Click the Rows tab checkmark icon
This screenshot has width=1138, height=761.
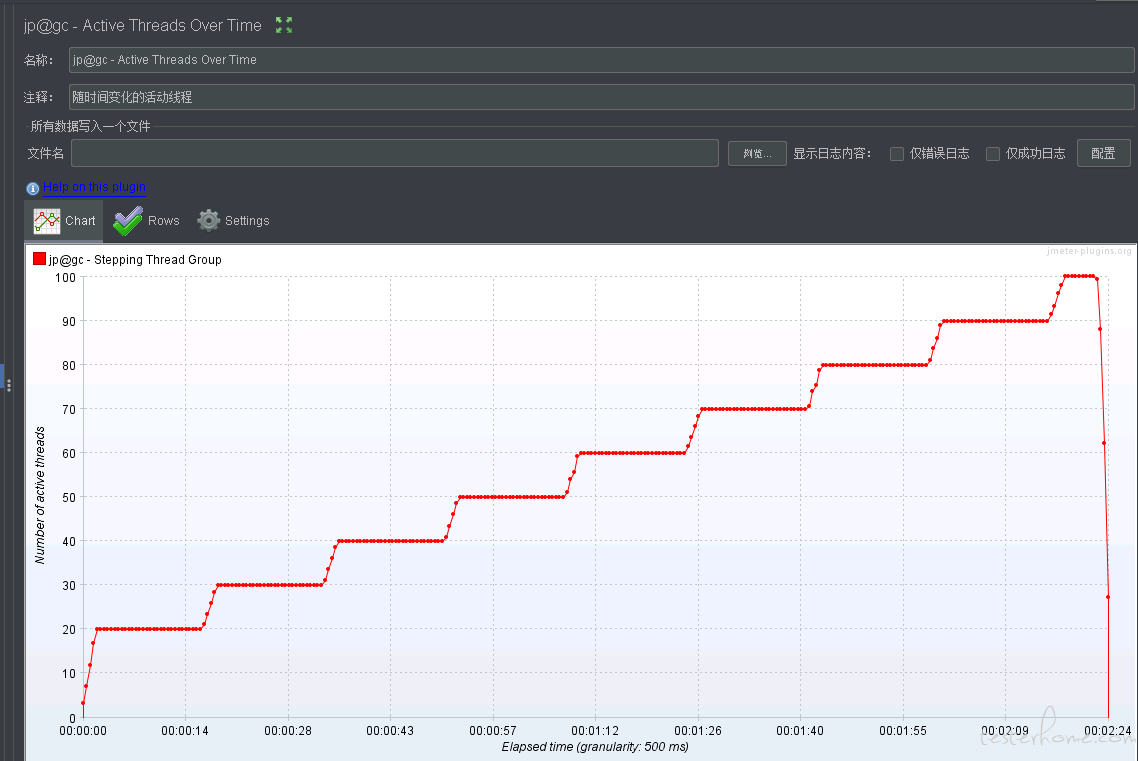coord(128,221)
